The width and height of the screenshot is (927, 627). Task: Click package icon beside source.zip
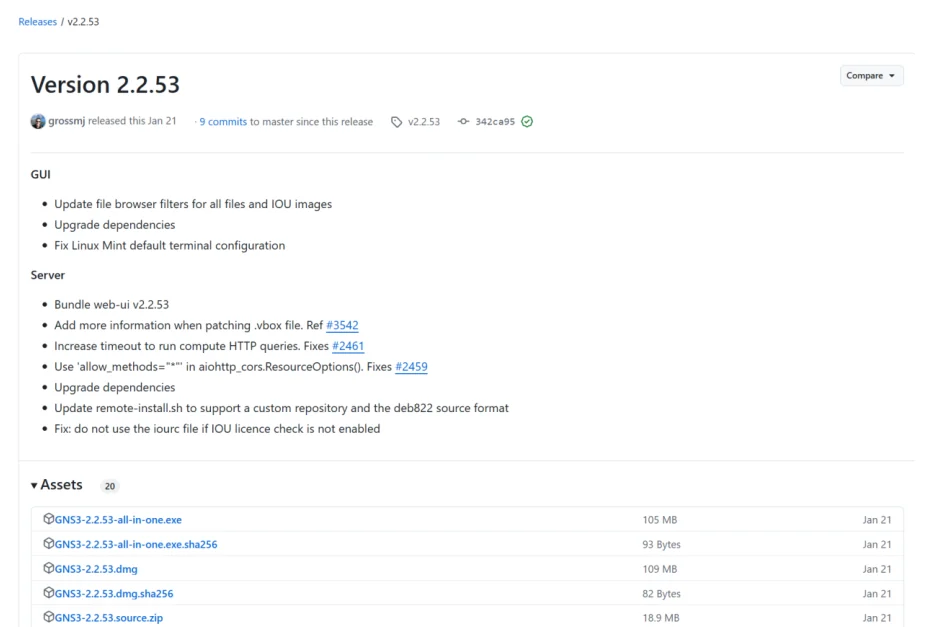pos(48,617)
